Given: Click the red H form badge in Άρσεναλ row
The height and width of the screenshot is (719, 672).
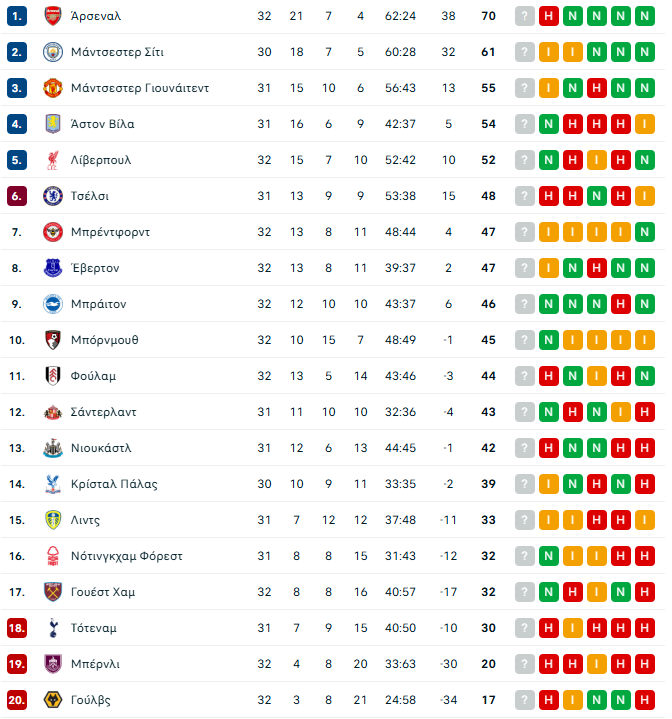Looking at the screenshot, I should click(548, 16).
